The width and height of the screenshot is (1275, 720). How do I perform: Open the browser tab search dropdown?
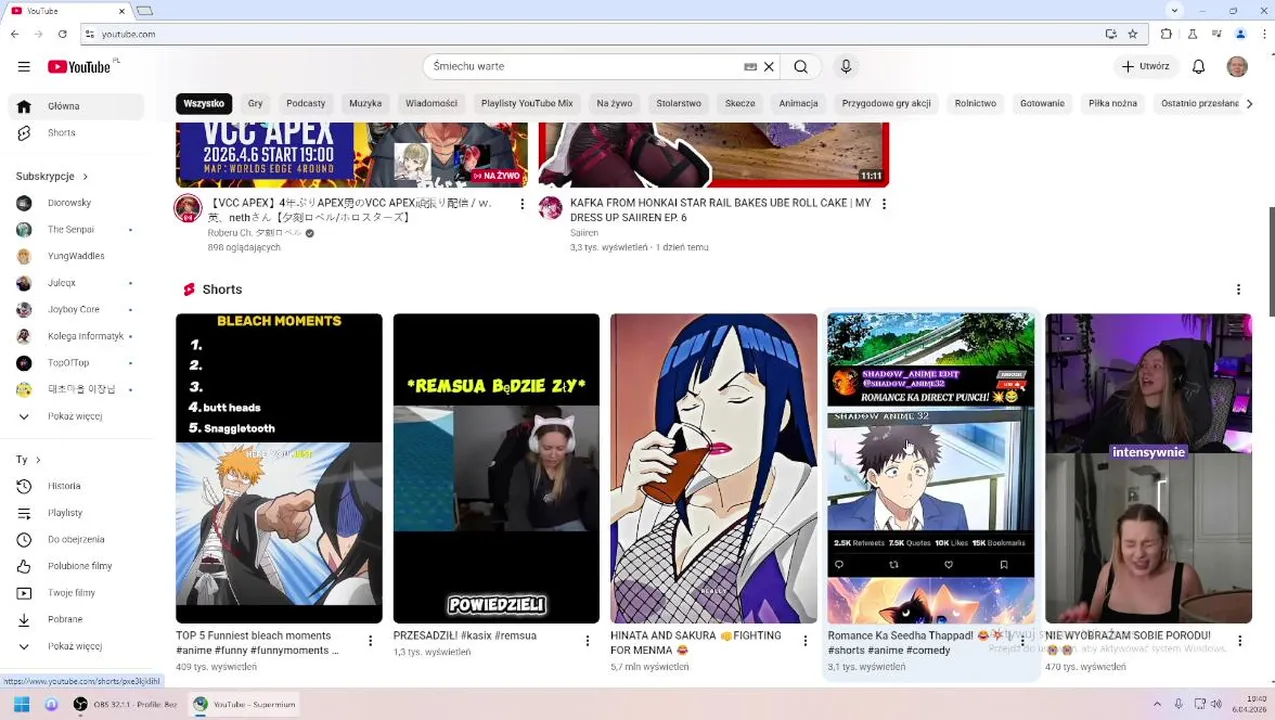pyautogui.click(x=1175, y=11)
